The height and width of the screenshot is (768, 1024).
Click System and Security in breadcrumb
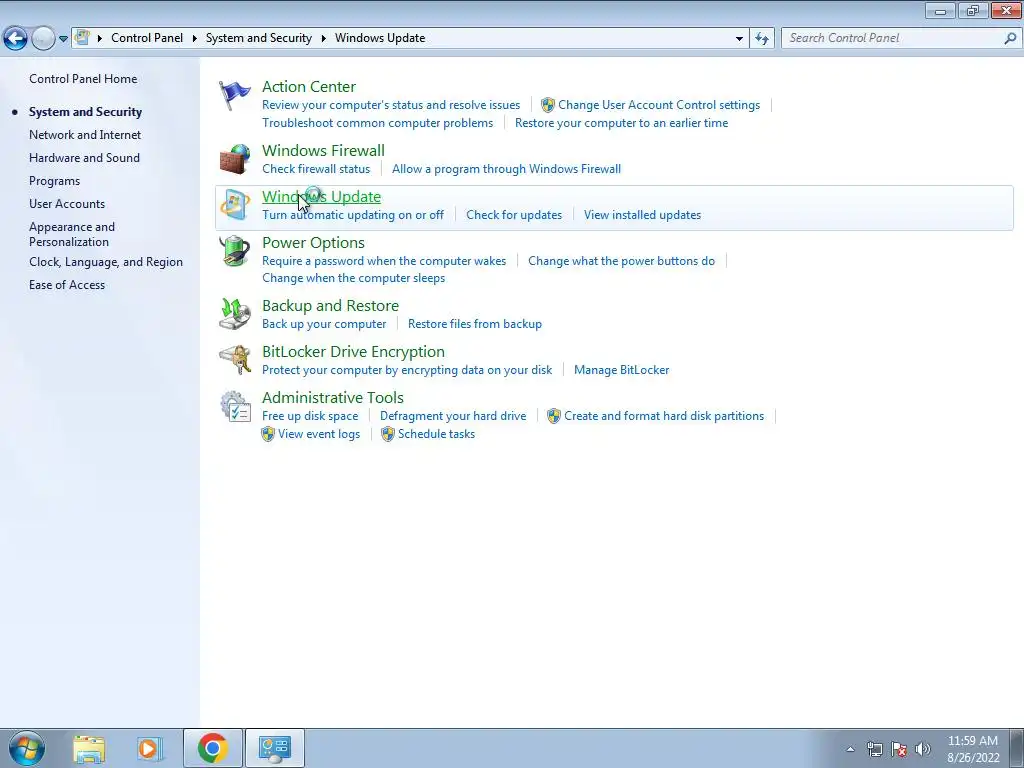(259, 38)
